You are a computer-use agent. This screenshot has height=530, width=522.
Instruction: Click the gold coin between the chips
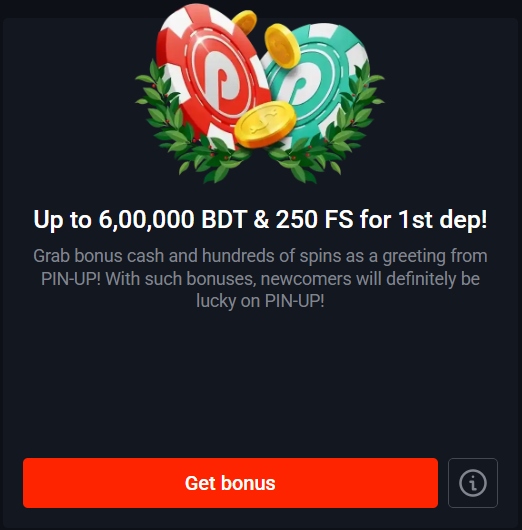[x=282, y=46]
